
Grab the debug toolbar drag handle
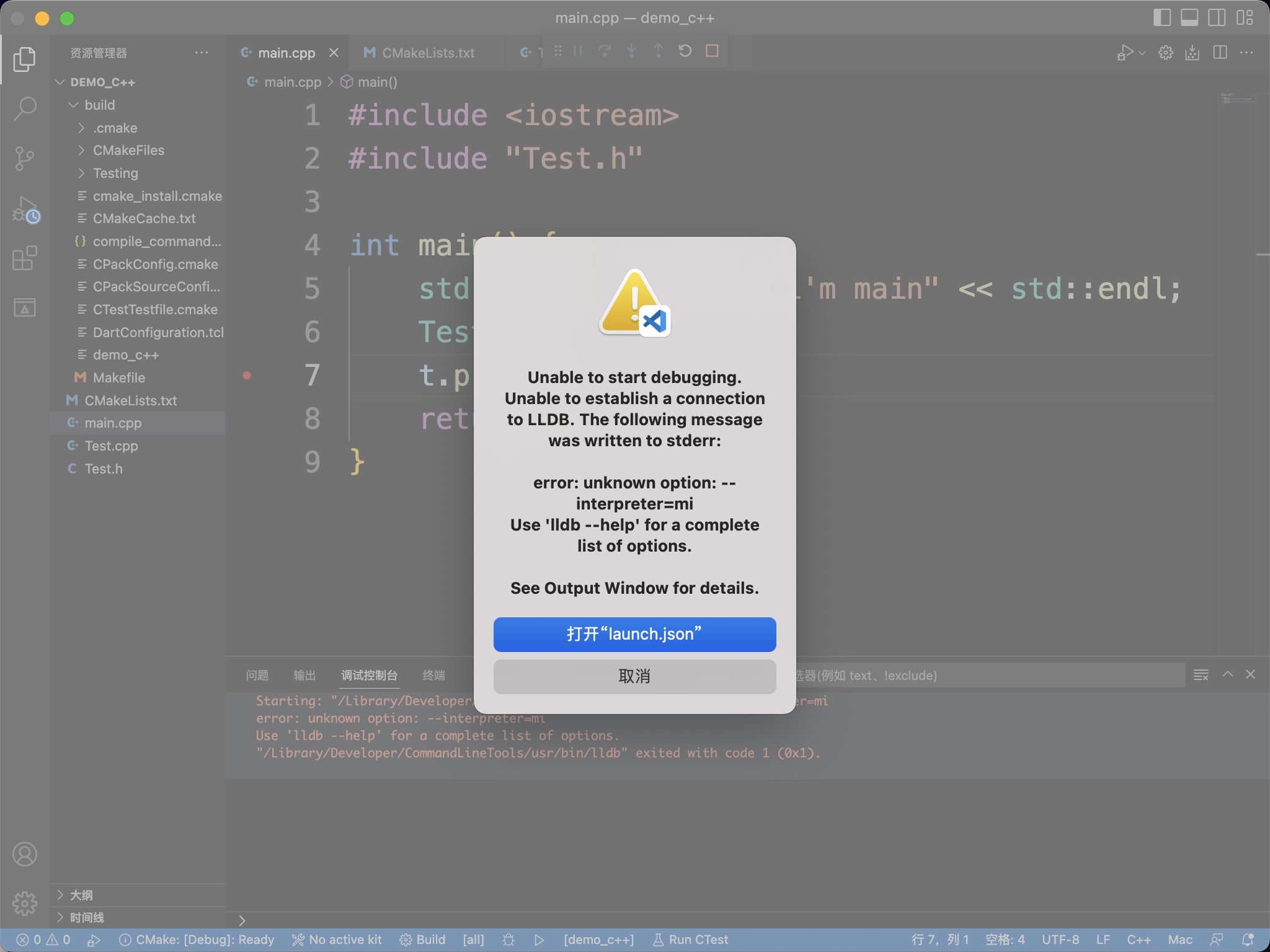click(558, 51)
